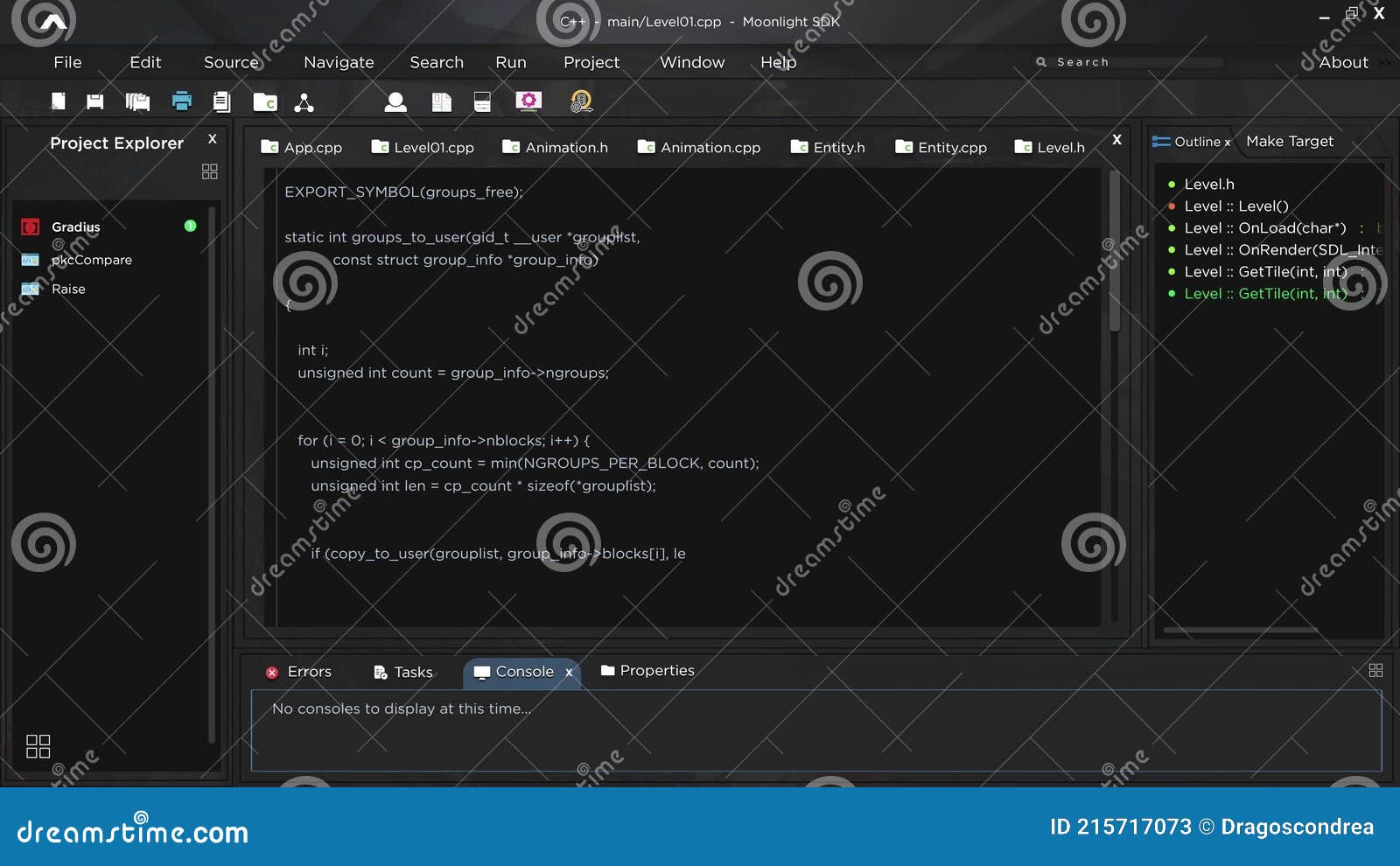Image resolution: width=1400 pixels, height=866 pixels.
Task: Switch to the Entity.cpp tab
Action: (951, 147)
